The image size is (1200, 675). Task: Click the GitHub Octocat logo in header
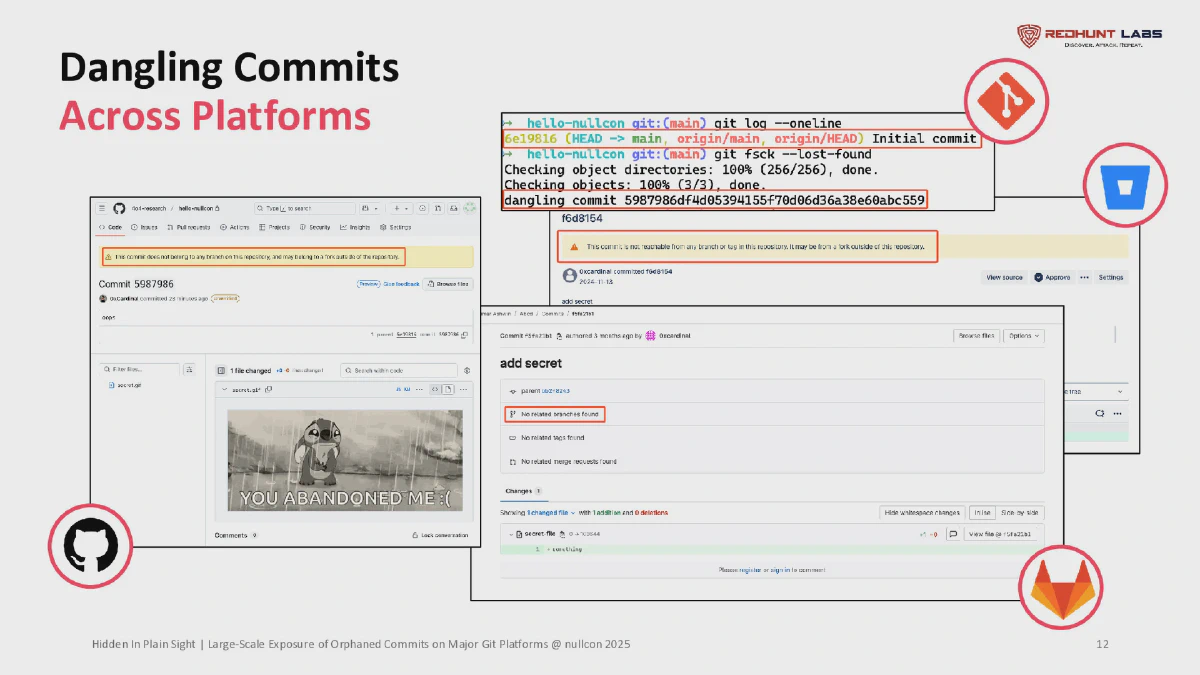click(119, 208)
